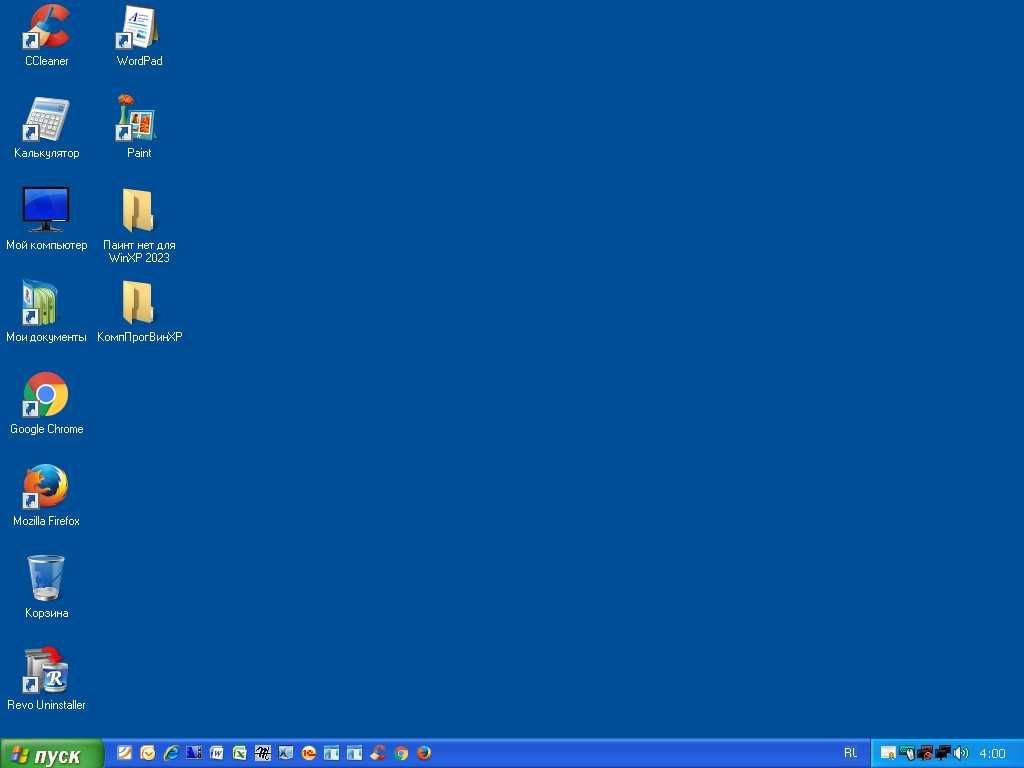
Task: Click the network tray icon with red mark
Action: click(x=924, y=754)
